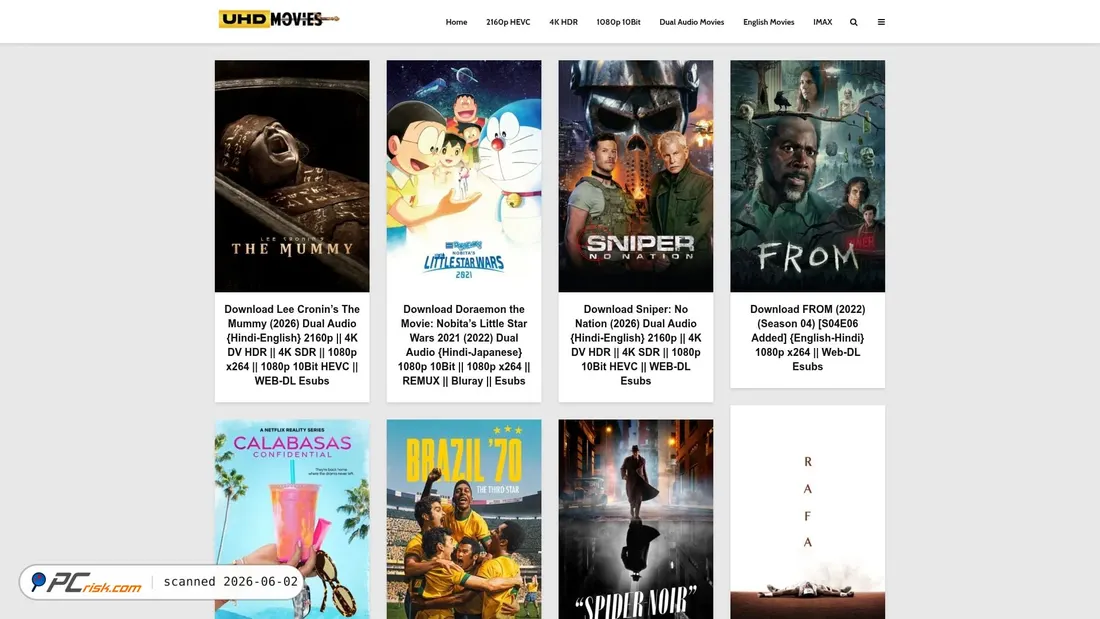Open the FROM series poster
The height and width of the screenshot is (619, 1100).
click(807, 176)
